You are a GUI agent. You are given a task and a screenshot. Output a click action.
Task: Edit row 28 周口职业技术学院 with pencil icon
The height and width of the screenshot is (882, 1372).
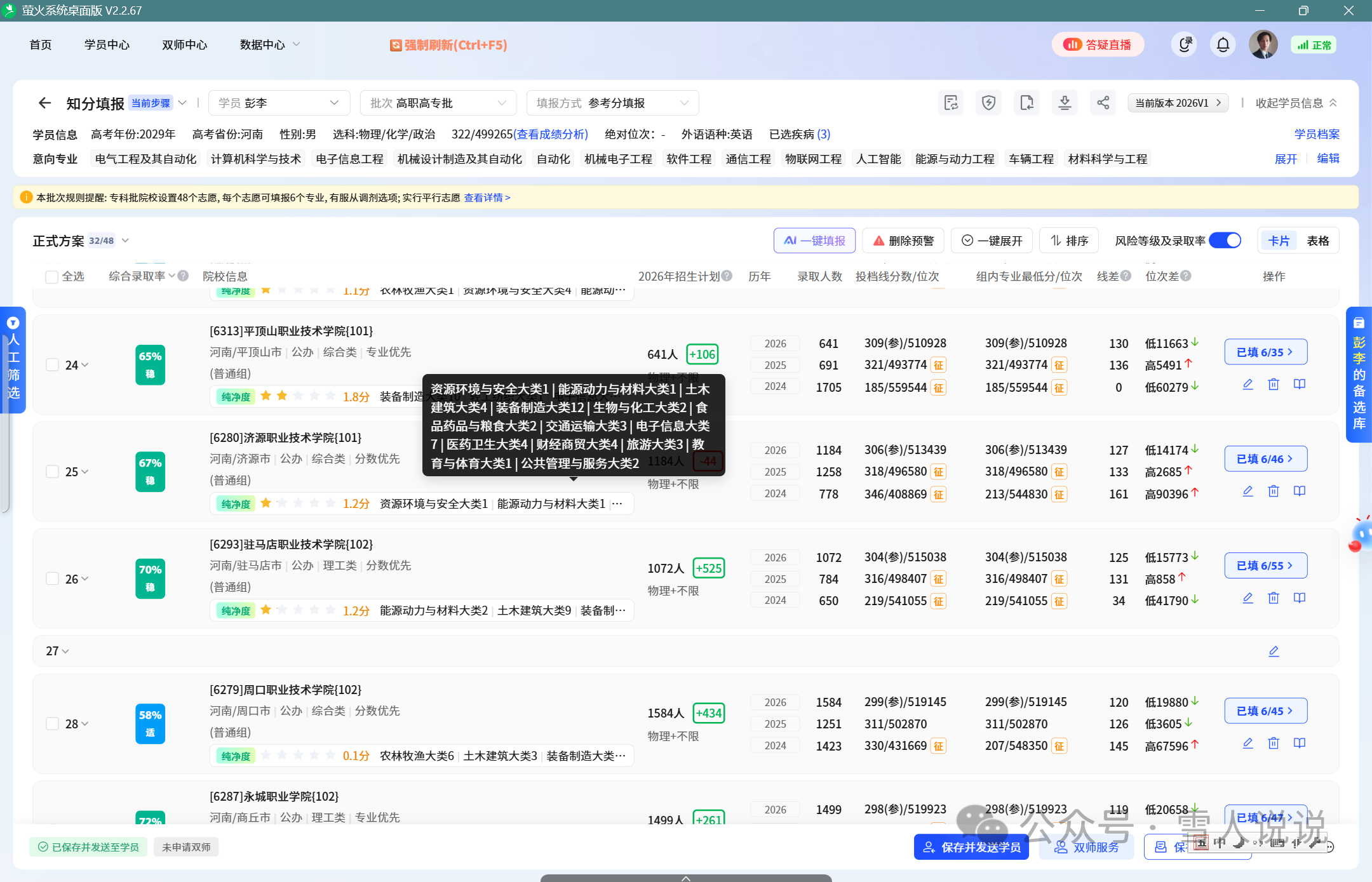pos(1248,743)
